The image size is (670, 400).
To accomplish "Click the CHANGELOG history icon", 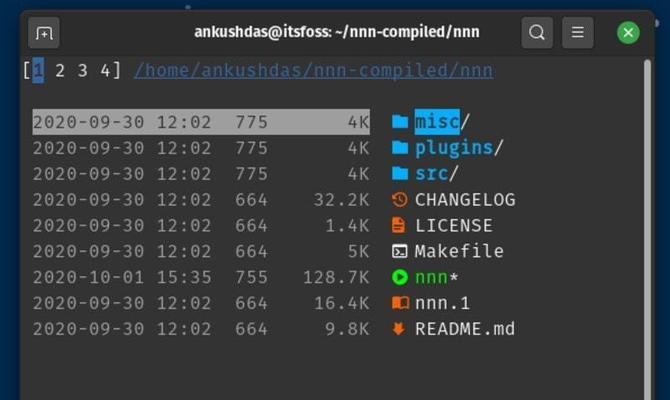I will 400,200.
